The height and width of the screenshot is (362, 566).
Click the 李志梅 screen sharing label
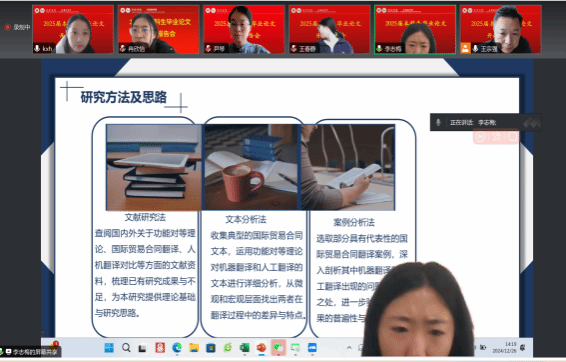[x=31, y=352]
